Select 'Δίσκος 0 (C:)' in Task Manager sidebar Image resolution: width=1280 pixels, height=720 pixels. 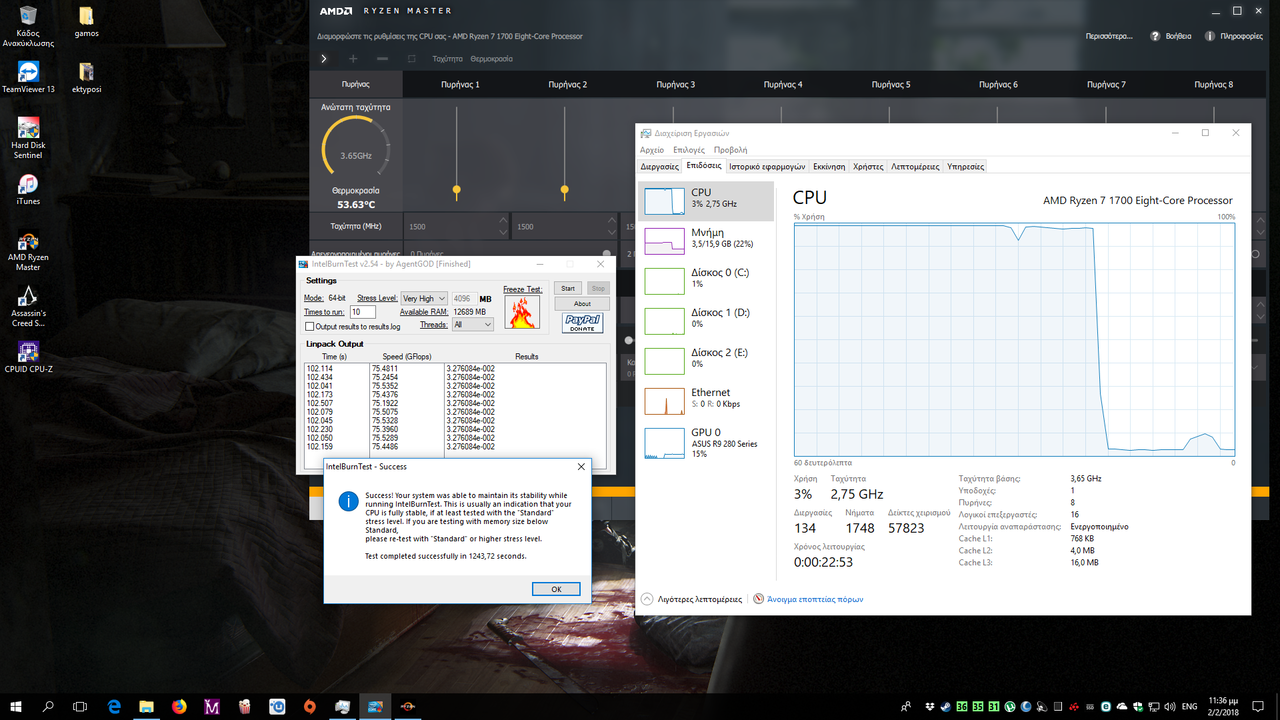(706, 280)
